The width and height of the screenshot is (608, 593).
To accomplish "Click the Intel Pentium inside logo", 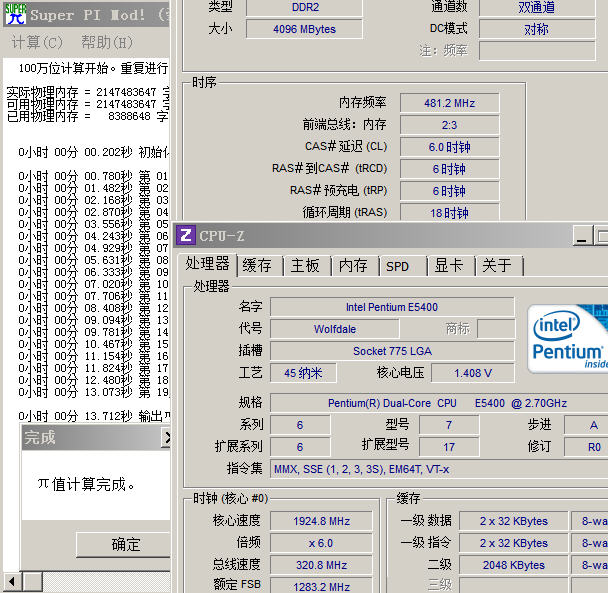I will tap(568, 339).
